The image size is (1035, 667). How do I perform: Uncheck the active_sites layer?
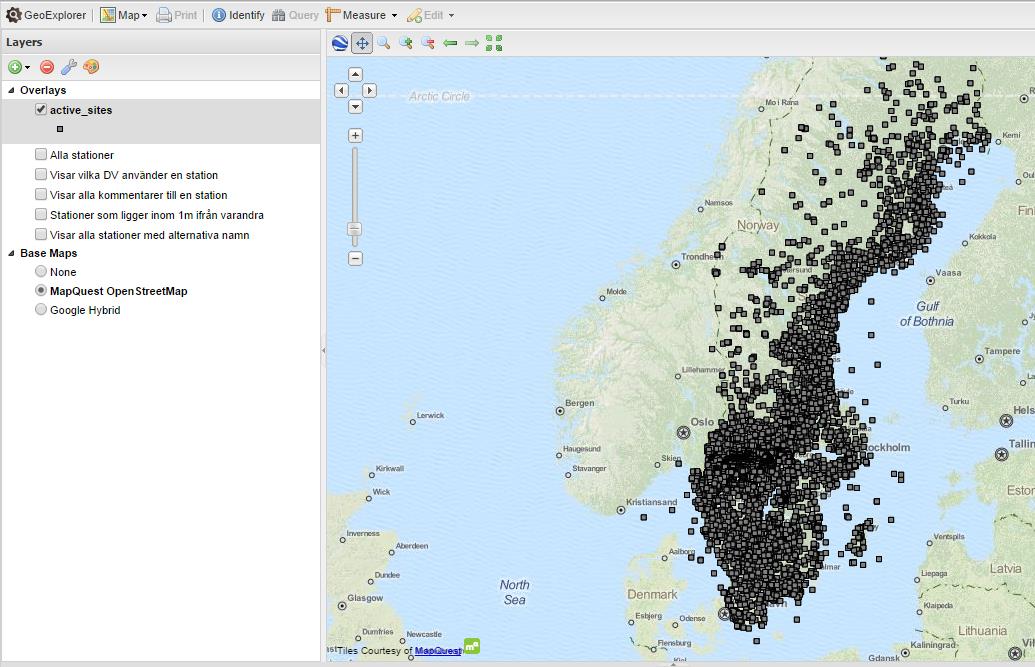tap(41, 110)
